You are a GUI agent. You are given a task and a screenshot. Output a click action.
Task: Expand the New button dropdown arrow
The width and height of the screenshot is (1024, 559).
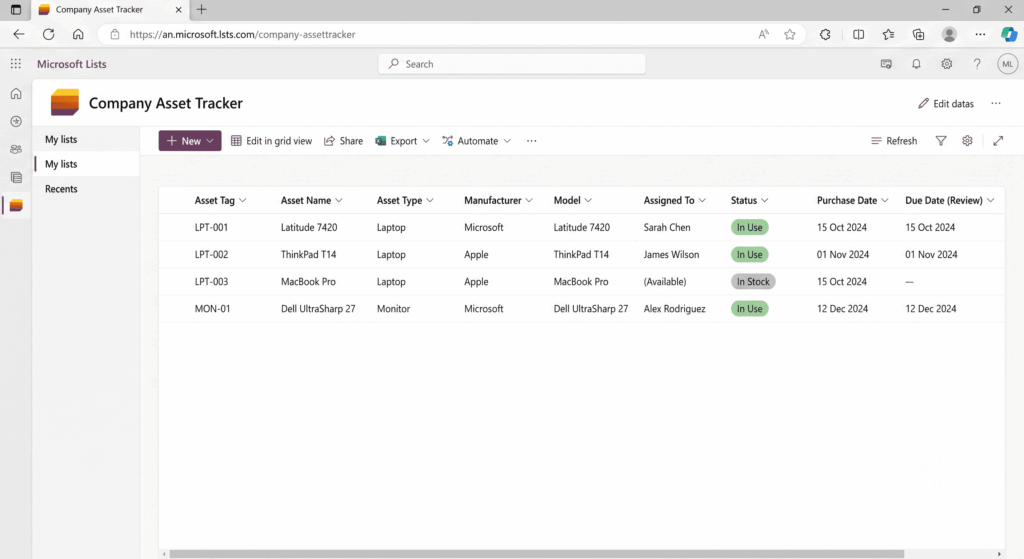click(210, 141)
